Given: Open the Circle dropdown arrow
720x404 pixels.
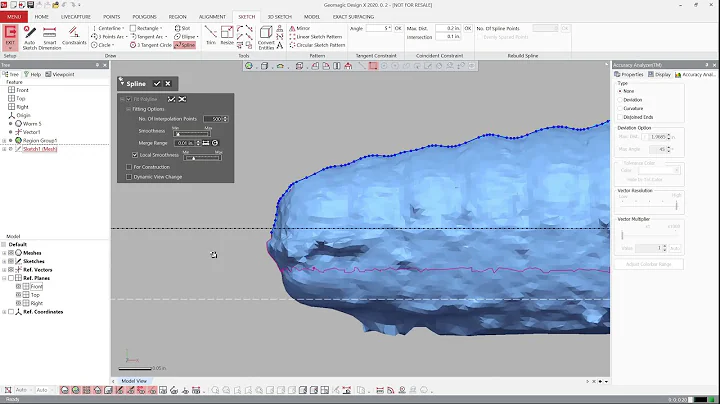Looking at the screenshot, I should pos(113,45).
